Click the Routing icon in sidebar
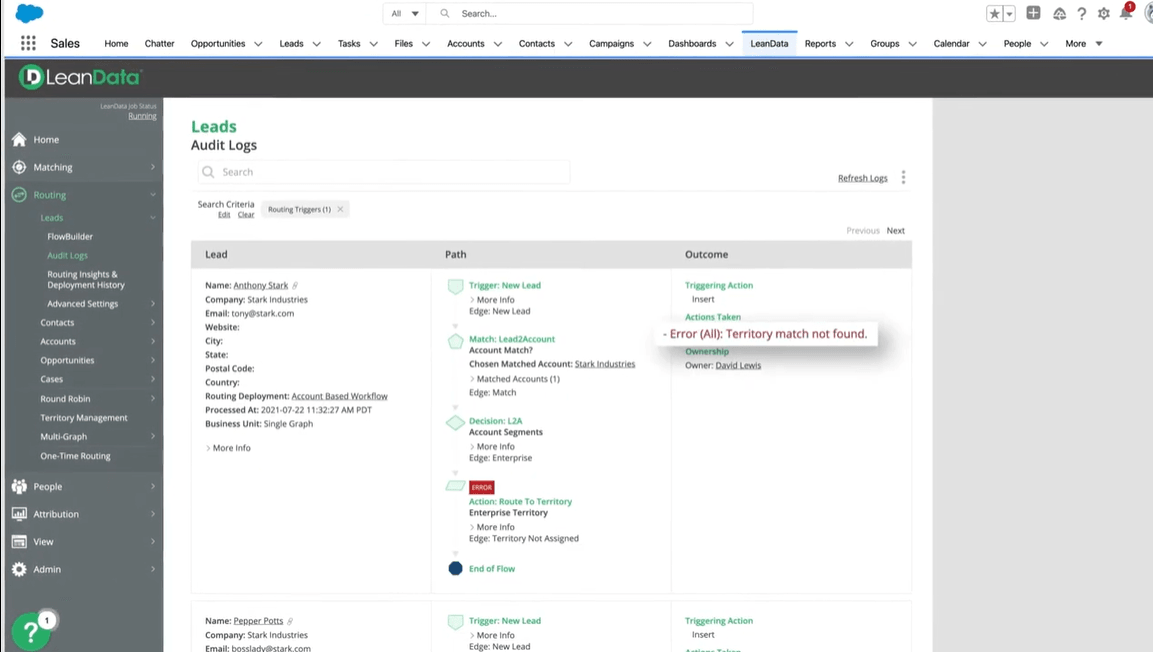The height and width of the screenshot is (652, 1153). [19, 195]
